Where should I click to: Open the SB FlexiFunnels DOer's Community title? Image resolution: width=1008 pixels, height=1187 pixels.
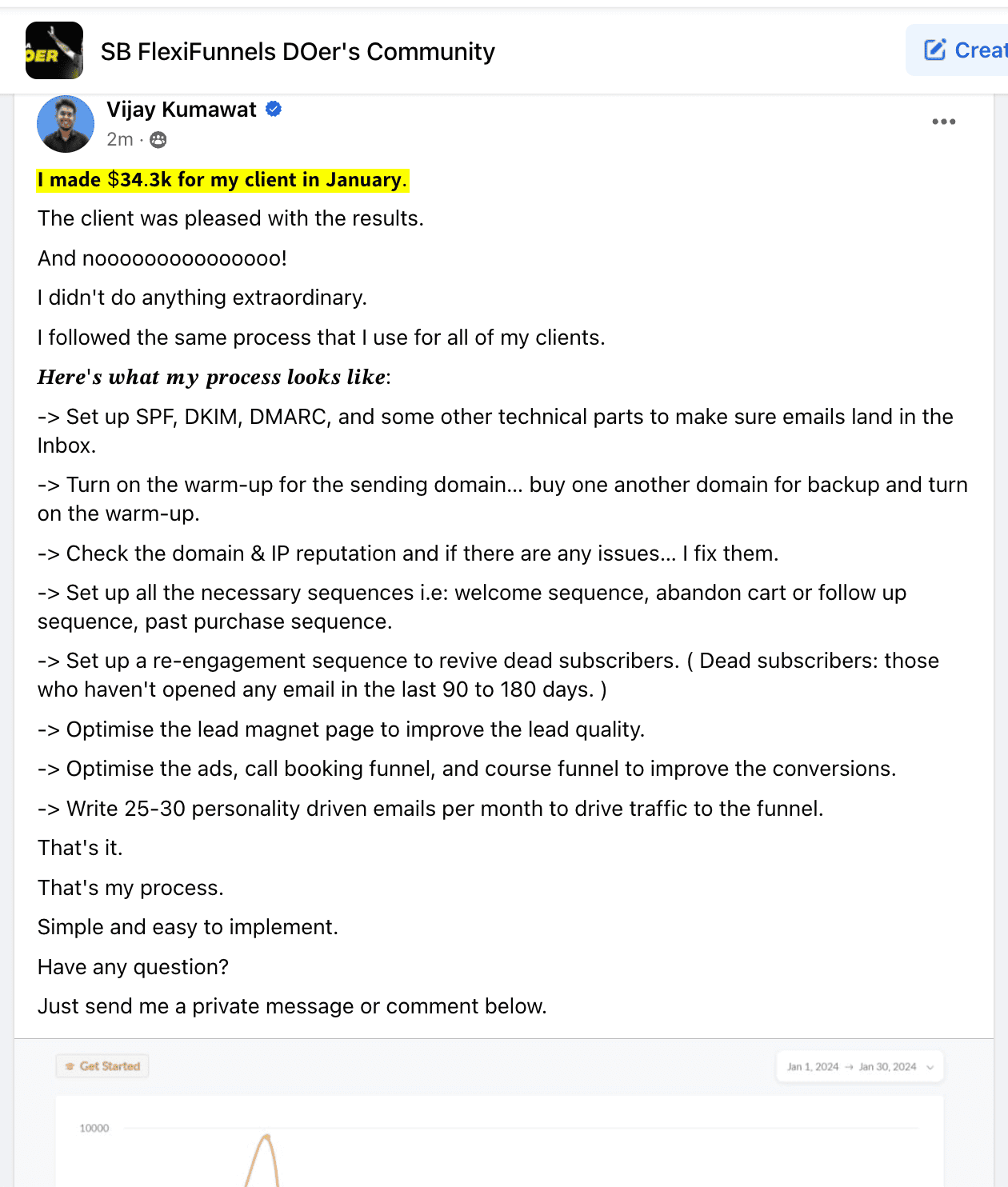click(298, 52)
